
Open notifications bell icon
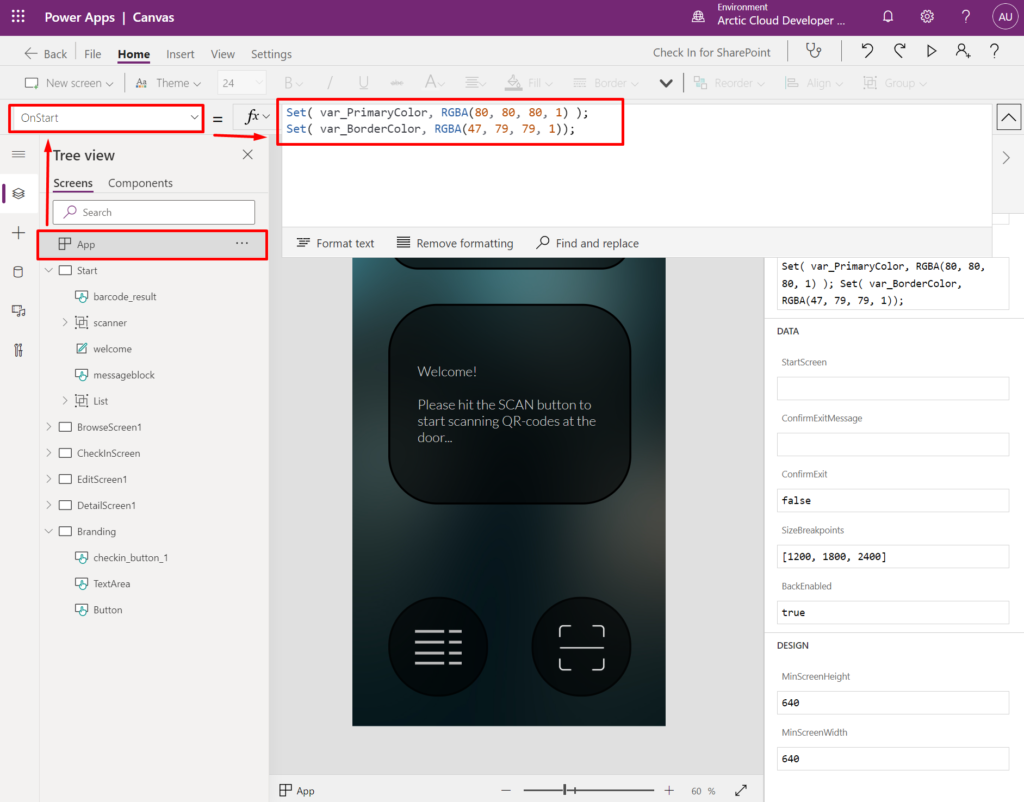coord(888,17)
